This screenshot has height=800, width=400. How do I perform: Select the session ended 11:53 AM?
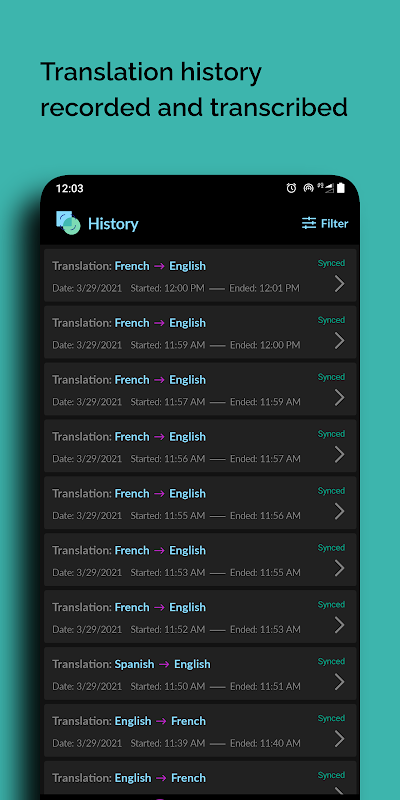[200, 616]
